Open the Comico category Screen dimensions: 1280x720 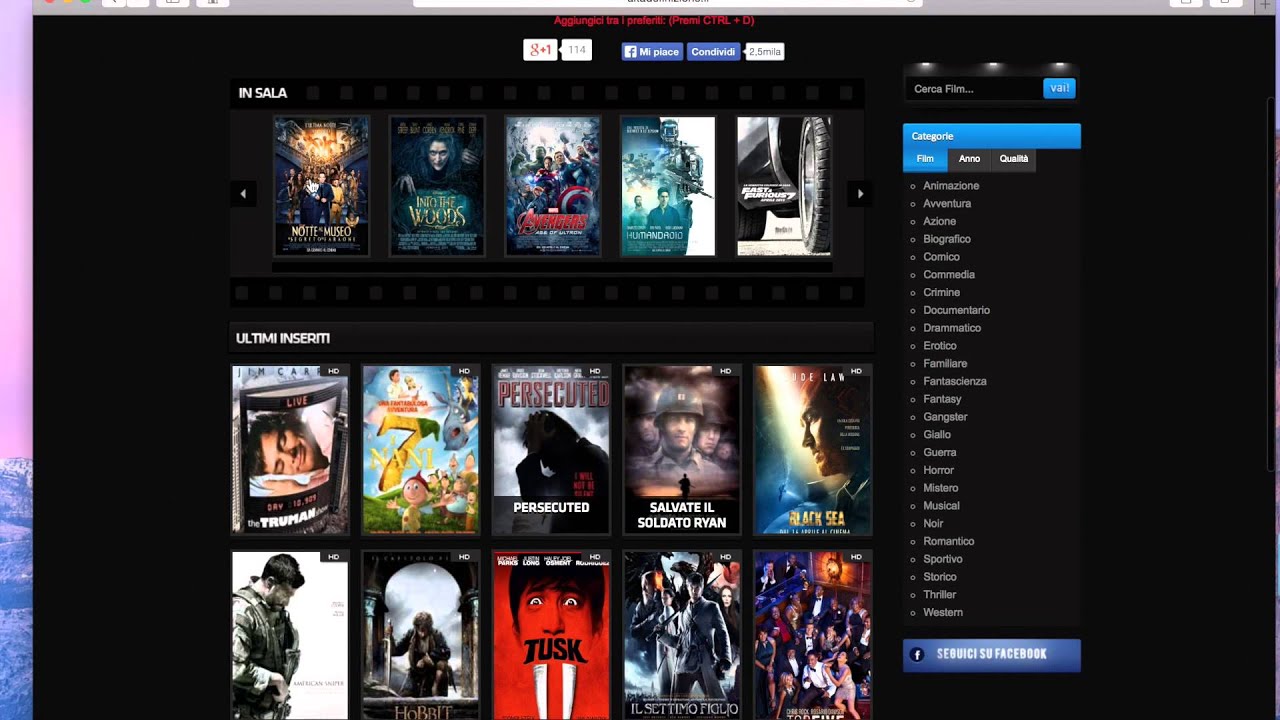click(x=941, y=257)
